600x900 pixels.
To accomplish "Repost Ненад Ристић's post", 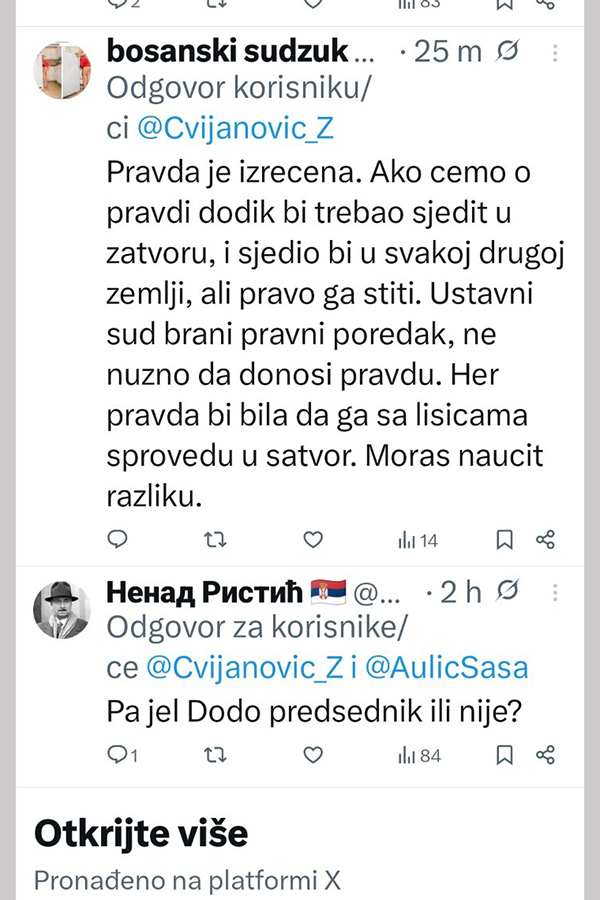I will coord(215,755).
